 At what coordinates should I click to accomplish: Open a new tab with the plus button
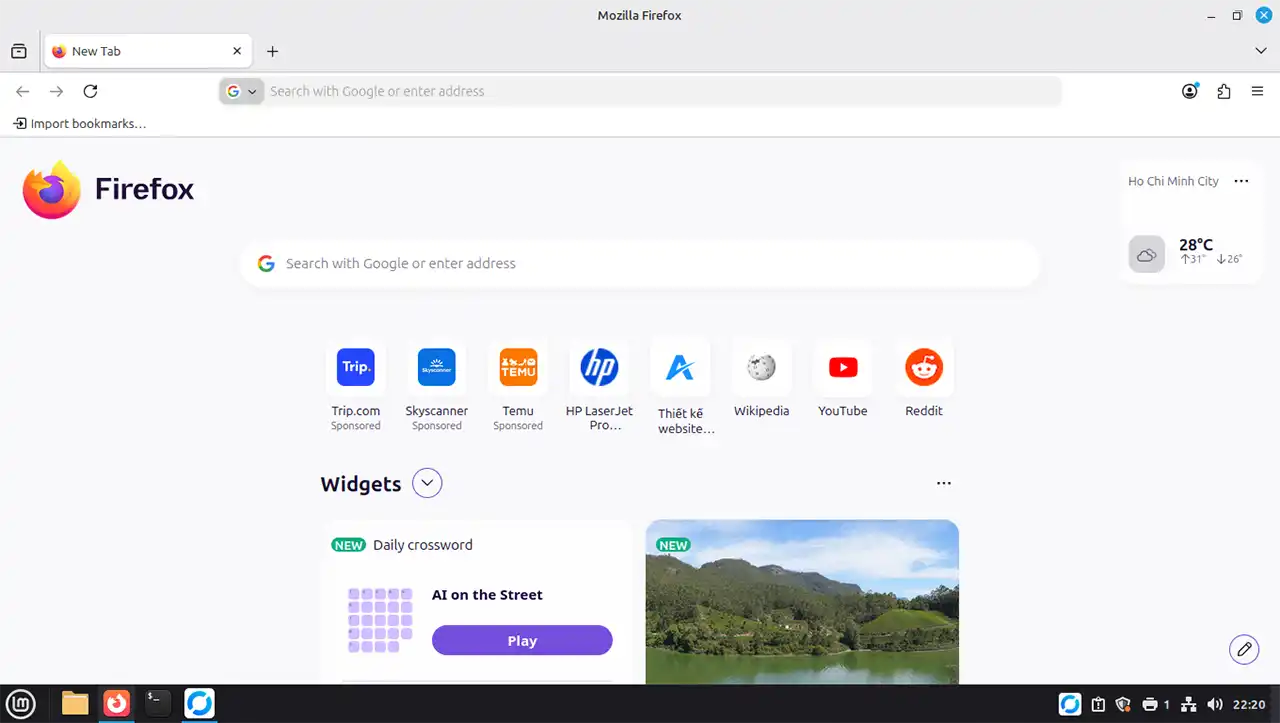(272, 51)
